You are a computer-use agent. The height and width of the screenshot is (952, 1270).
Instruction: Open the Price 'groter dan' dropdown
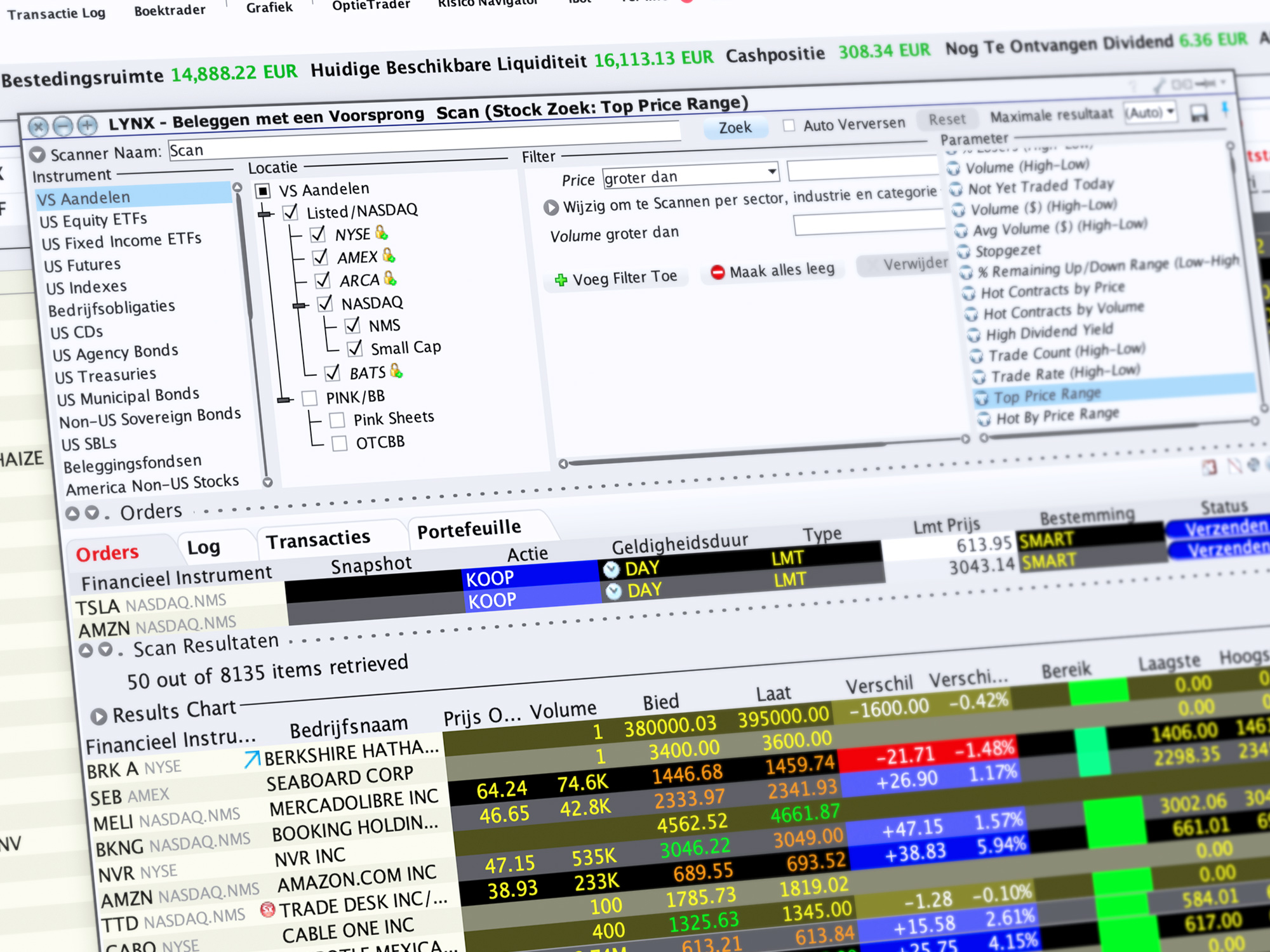691,175
